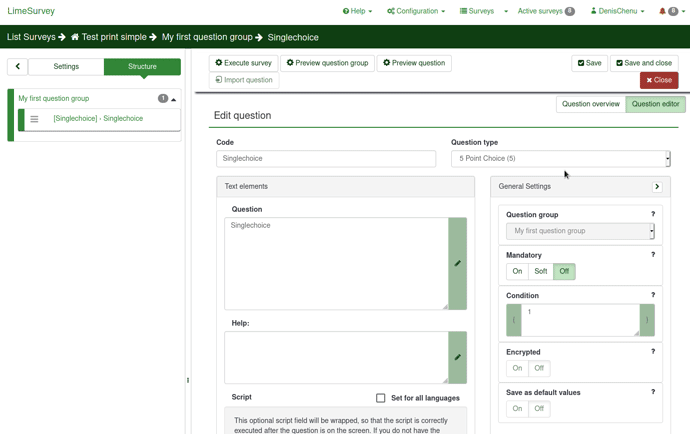Switch to the Settings tab in sidebar
Screen dimensions: 690x434
coord(66,67)
